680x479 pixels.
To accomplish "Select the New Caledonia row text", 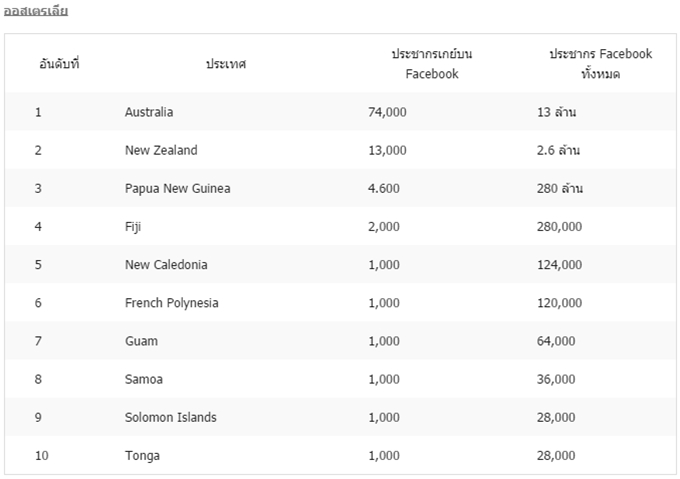I will (x=166, y=265).
